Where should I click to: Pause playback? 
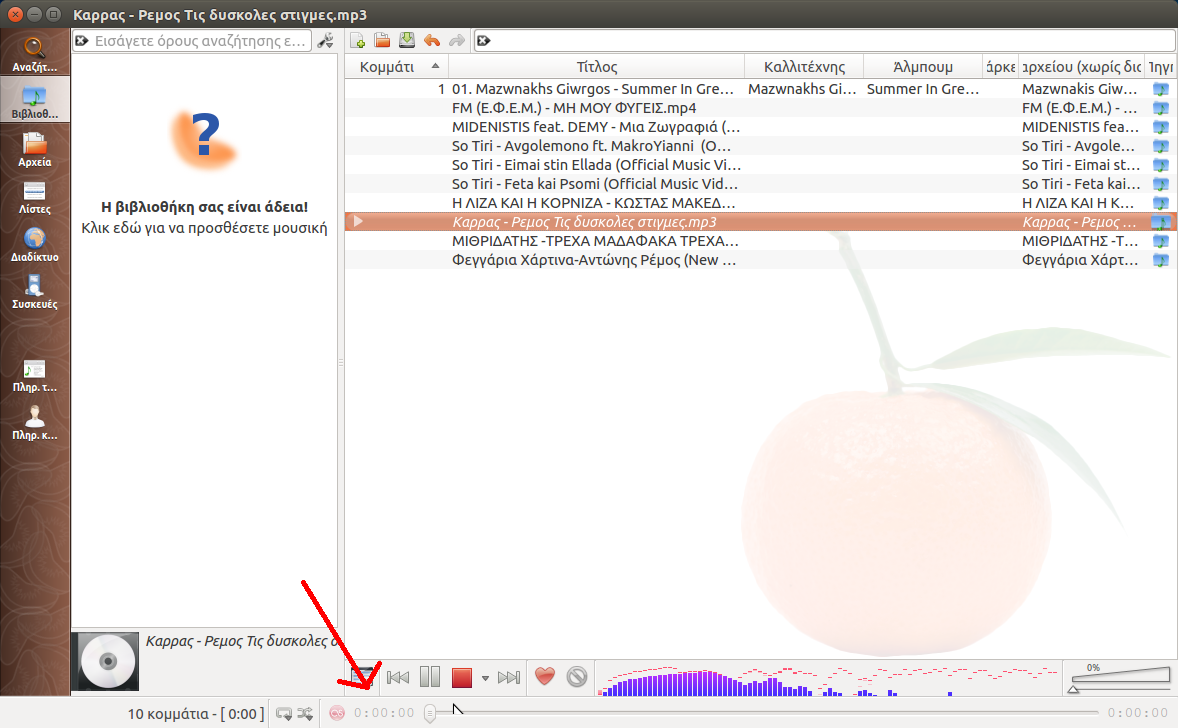(x=430, y=678)
